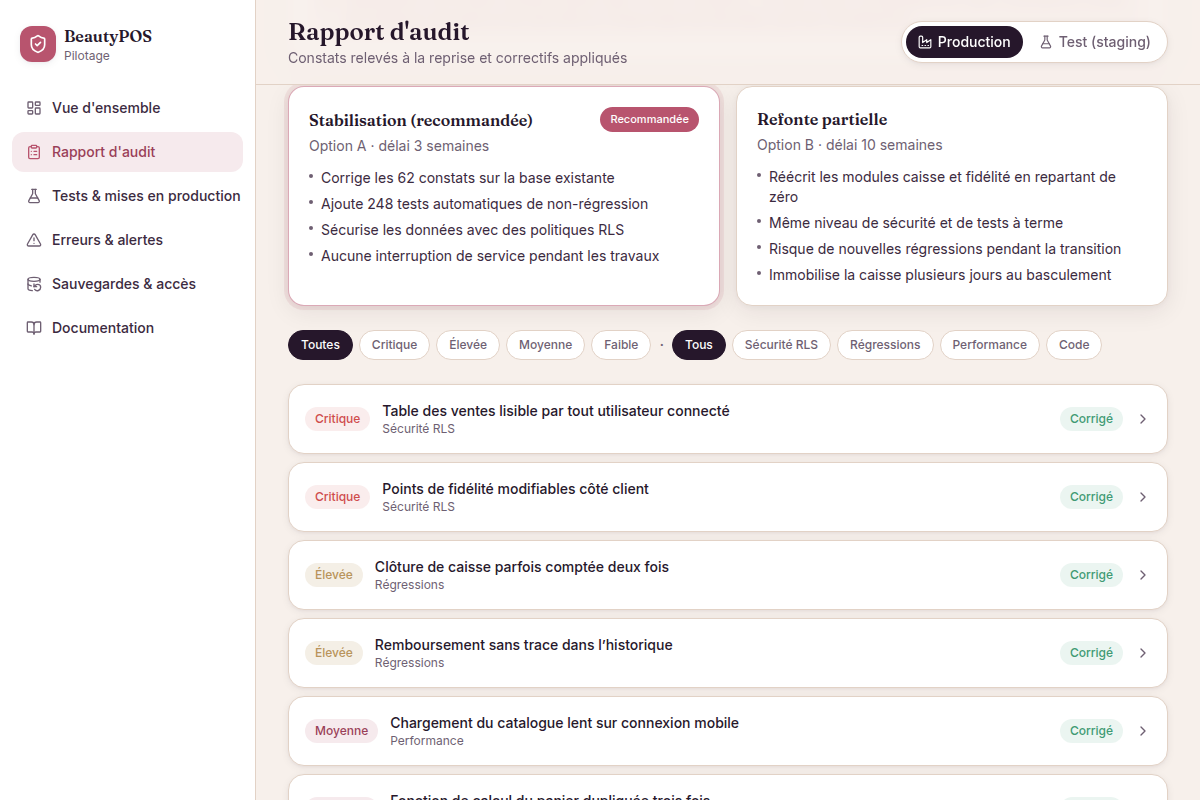Select the Refonte partielle option card
The image size is (1200, 800).
pyautogui.click(x=952, y=196)
